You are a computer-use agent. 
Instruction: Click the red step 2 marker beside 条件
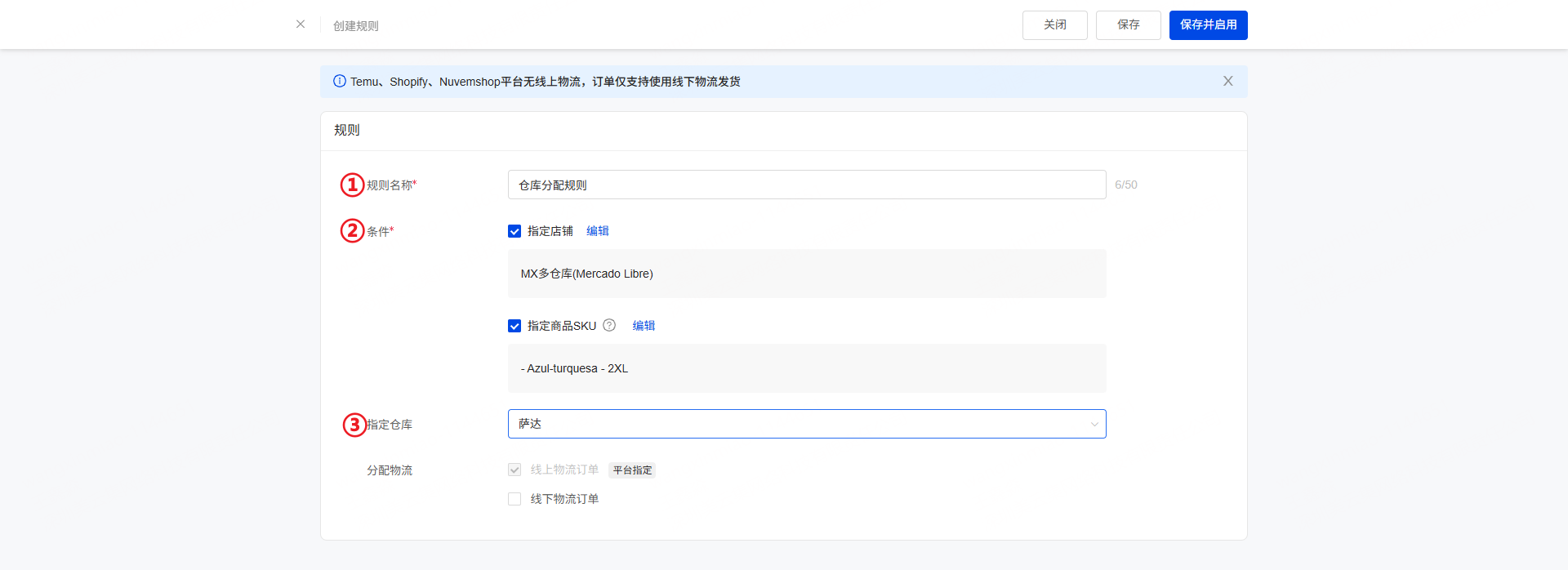(x=352, y=230)
